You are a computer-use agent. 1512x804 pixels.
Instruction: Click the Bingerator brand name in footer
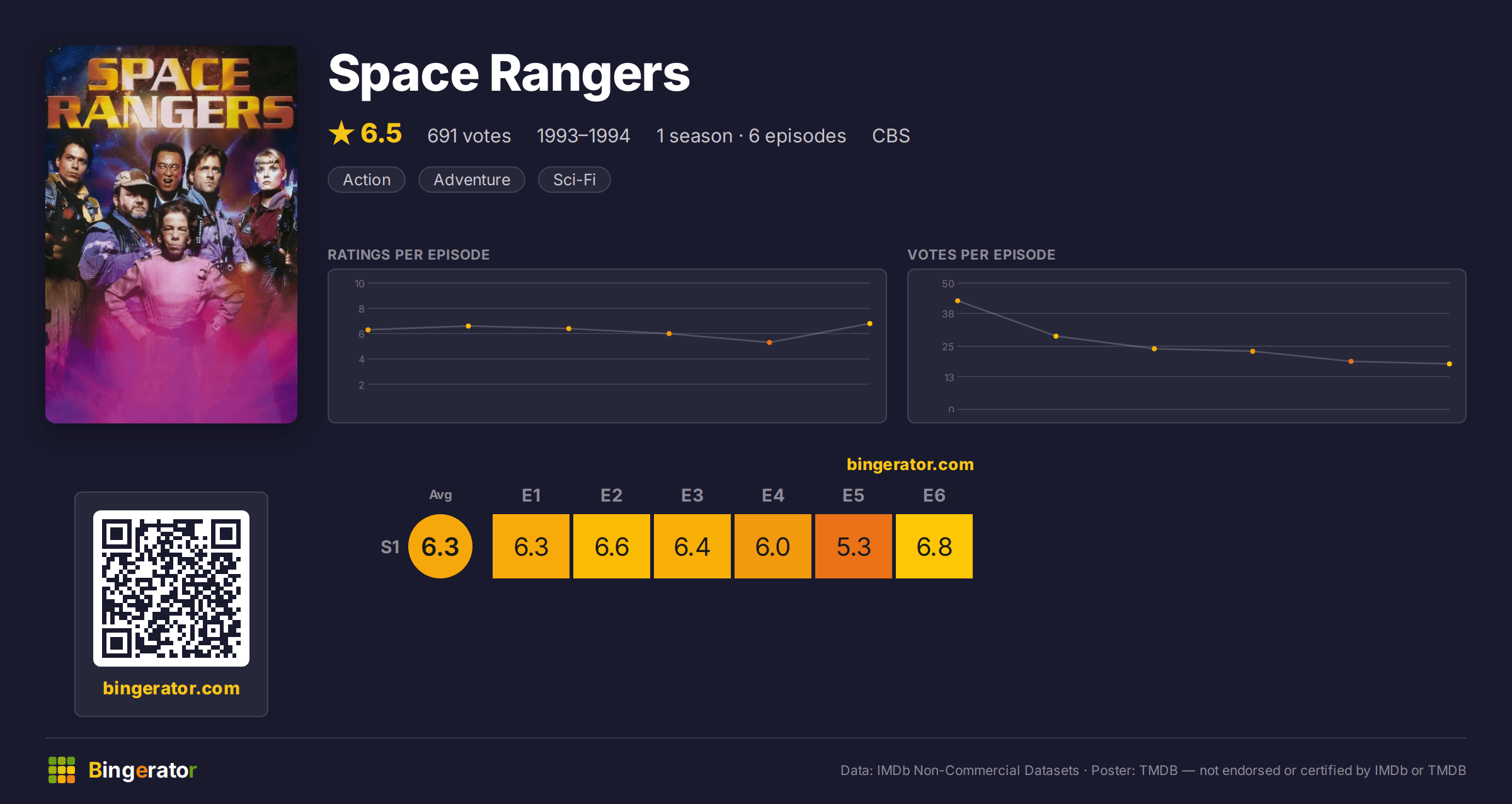143,770
